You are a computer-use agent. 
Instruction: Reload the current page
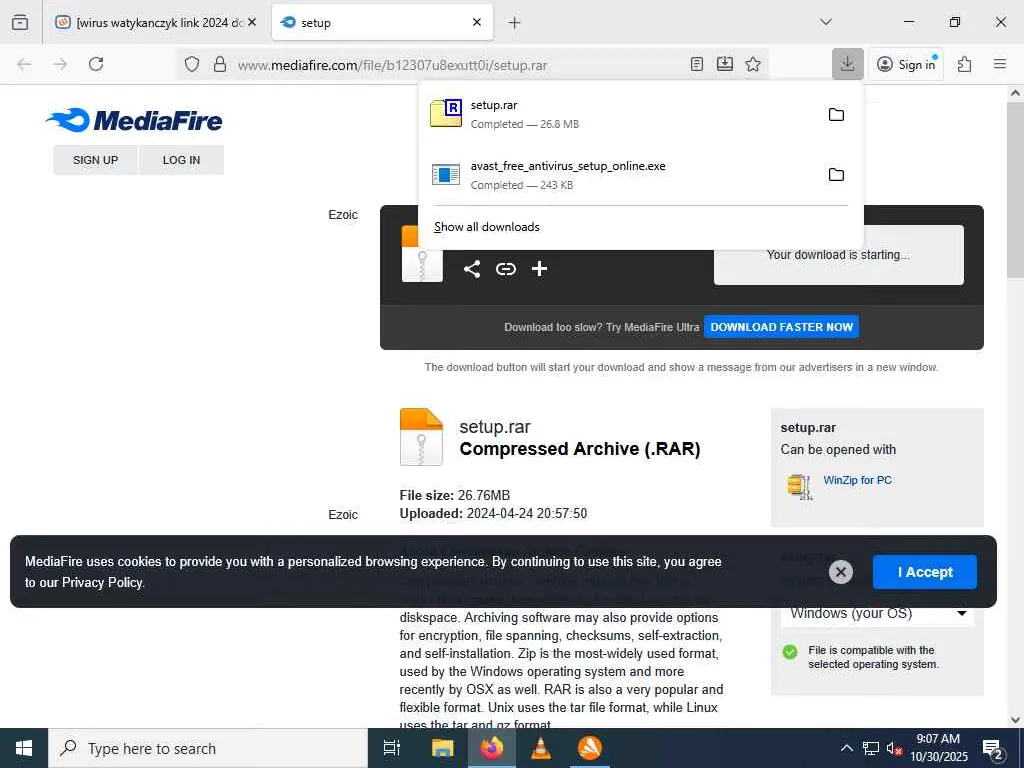coord(96,64)
